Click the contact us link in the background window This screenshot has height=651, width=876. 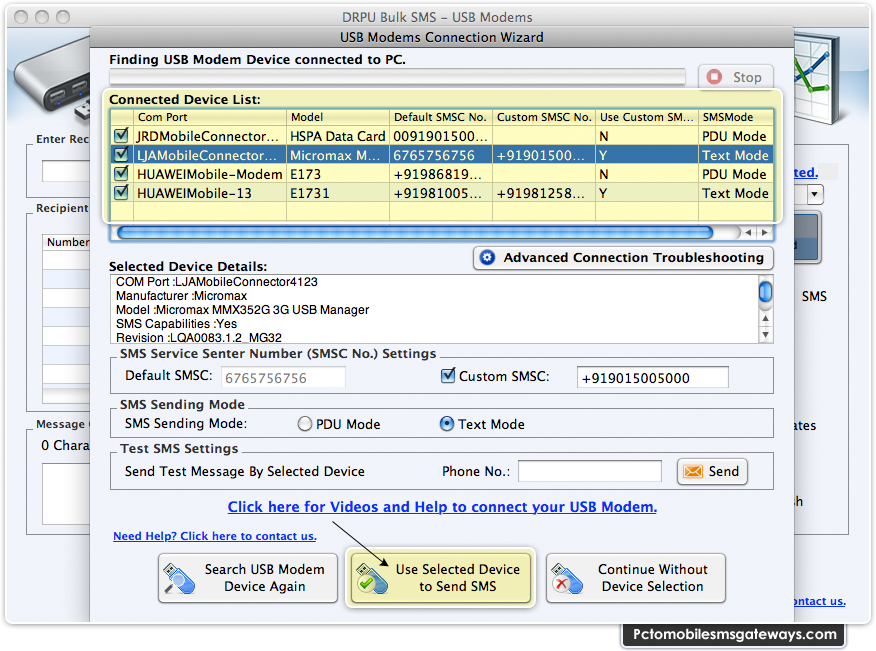point(820,601)
